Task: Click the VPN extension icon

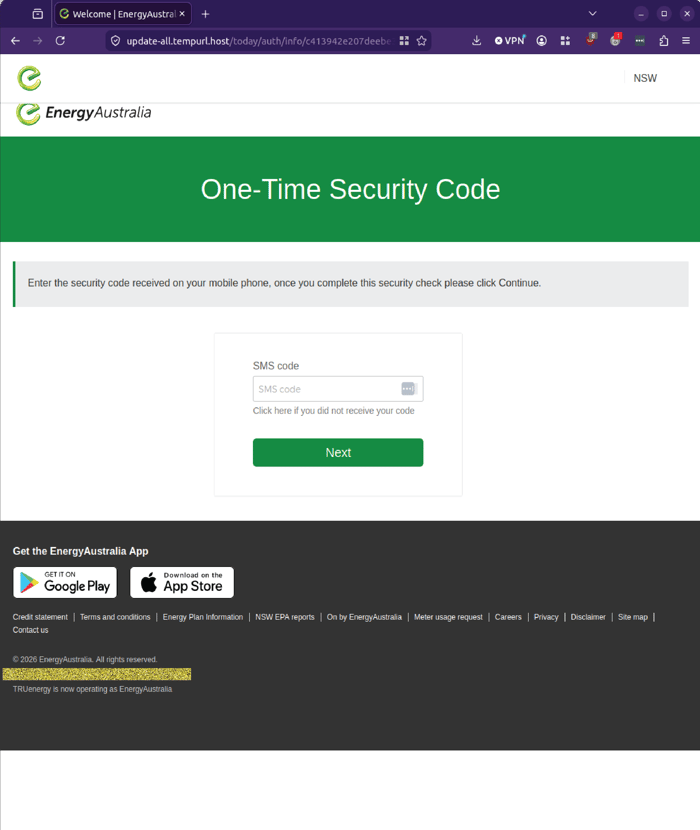Action: [509, 41]
